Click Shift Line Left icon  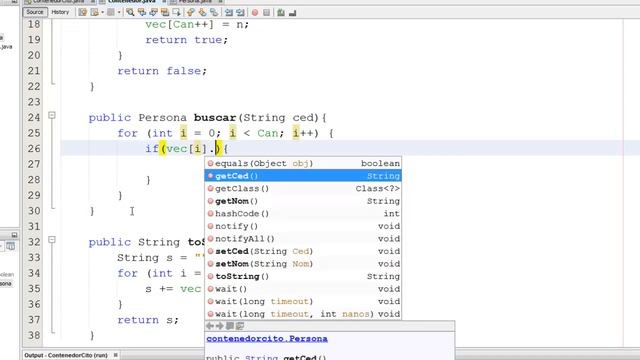click(x=229, y=13)
